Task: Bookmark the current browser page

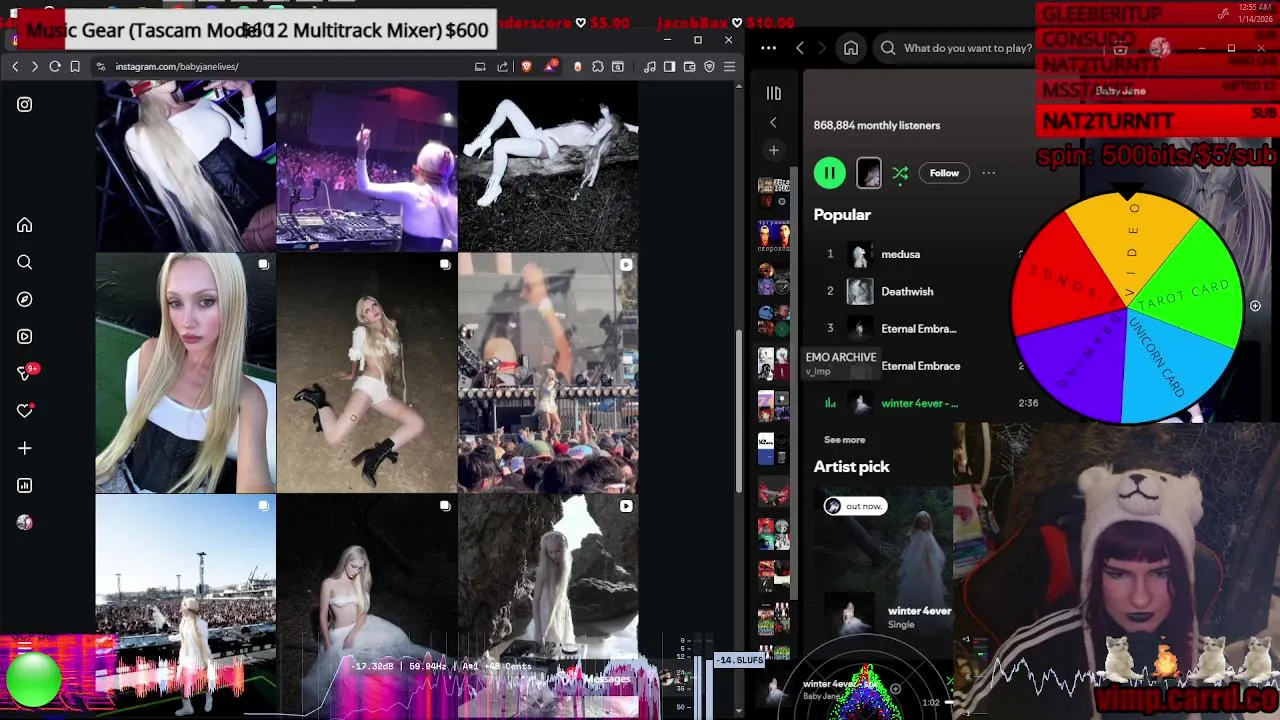Action: (75, 66)
